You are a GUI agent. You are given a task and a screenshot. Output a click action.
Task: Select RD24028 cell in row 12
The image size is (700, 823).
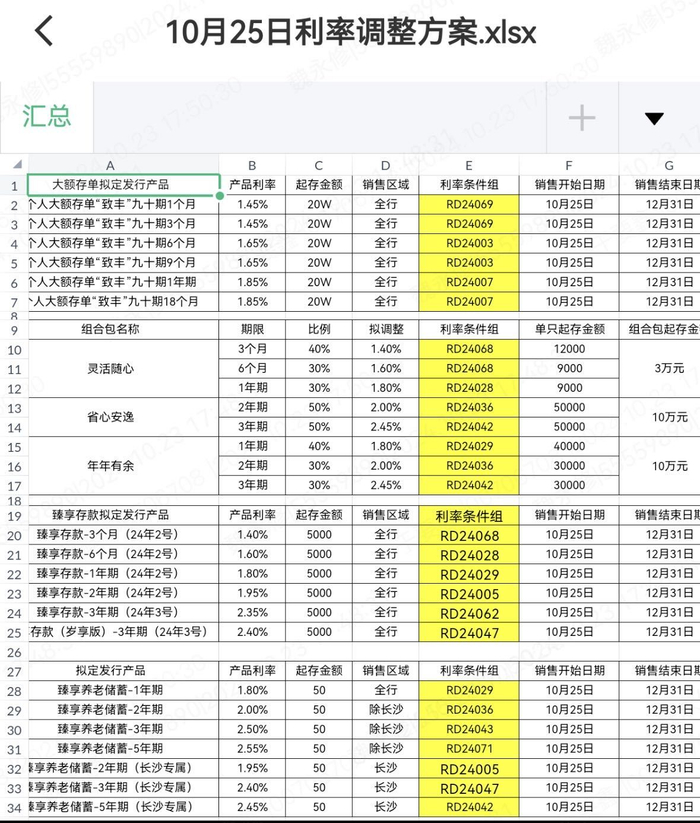pyautogui.click(x=469, y=387)
